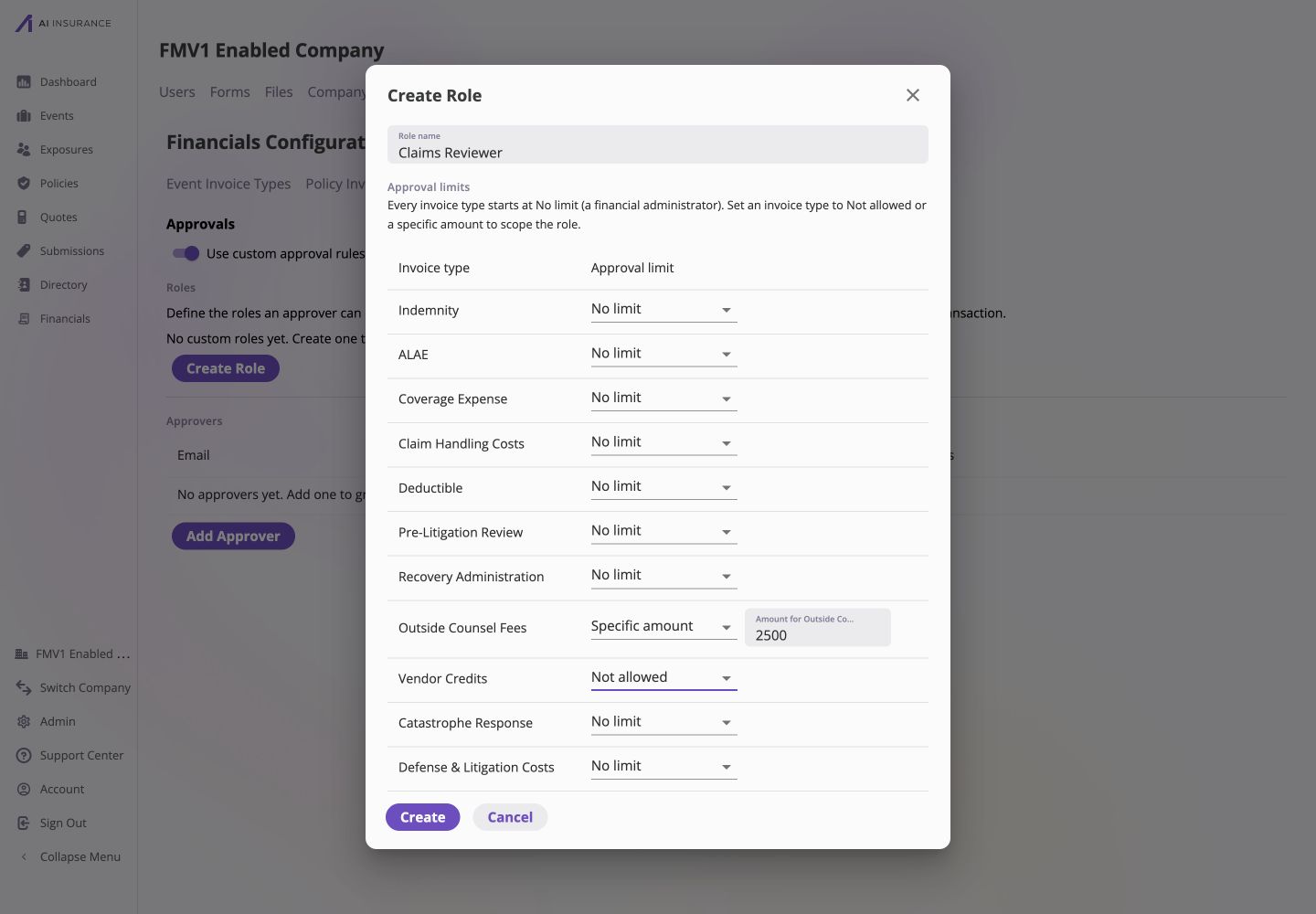
Task: Click the Email column header
Action: point(194,455)
